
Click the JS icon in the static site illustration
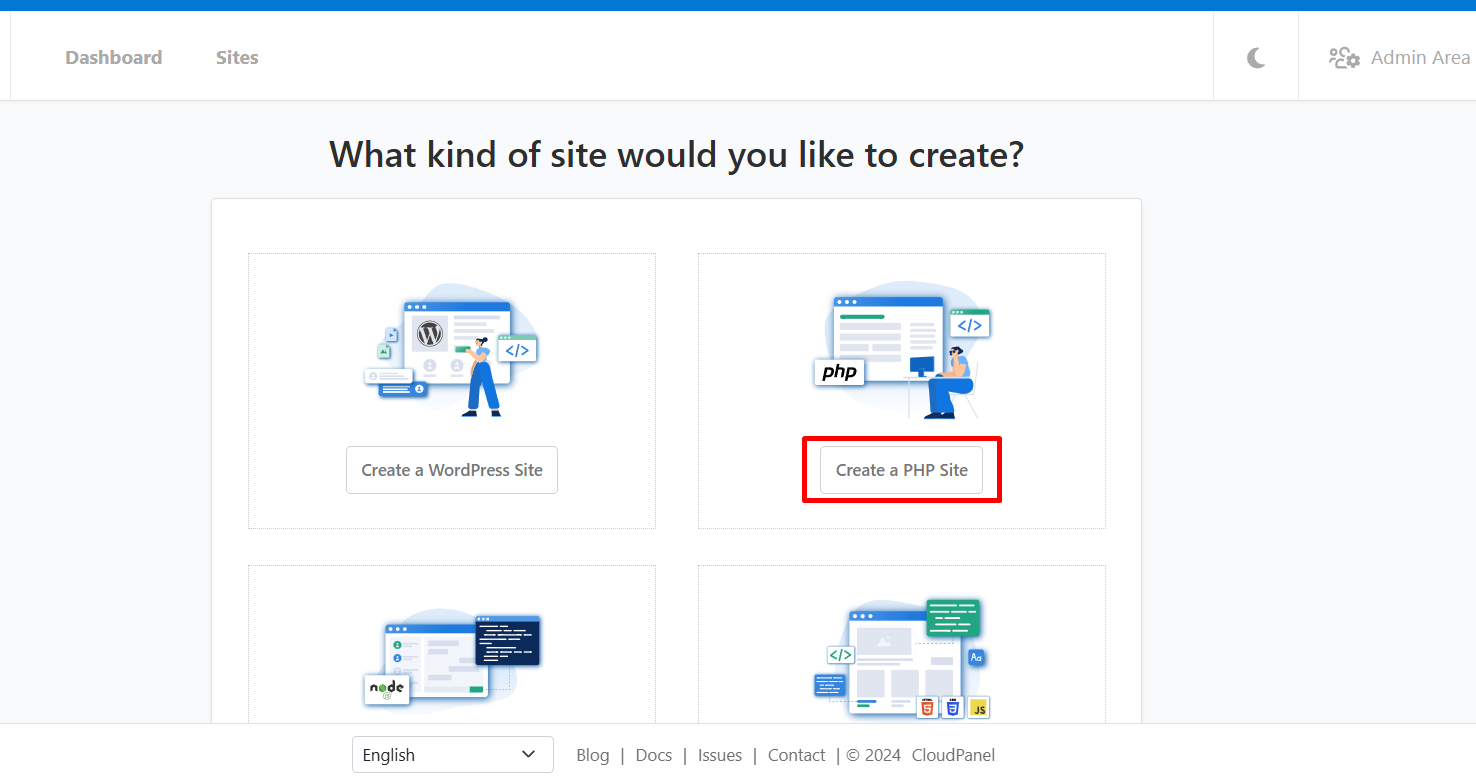[979, 707]
